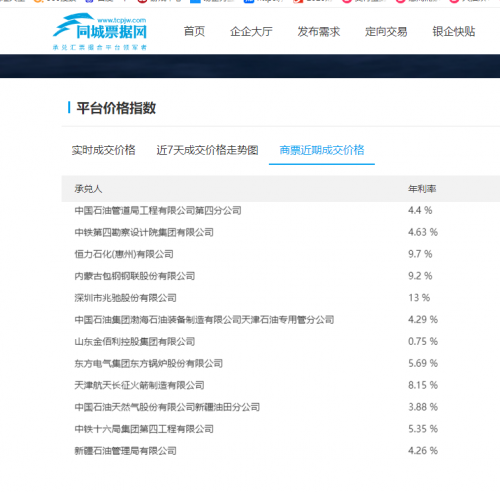This screenshot has width=500, height=492.
Task: Open the 银企快贴 navigation item
Action: (454, 32)
